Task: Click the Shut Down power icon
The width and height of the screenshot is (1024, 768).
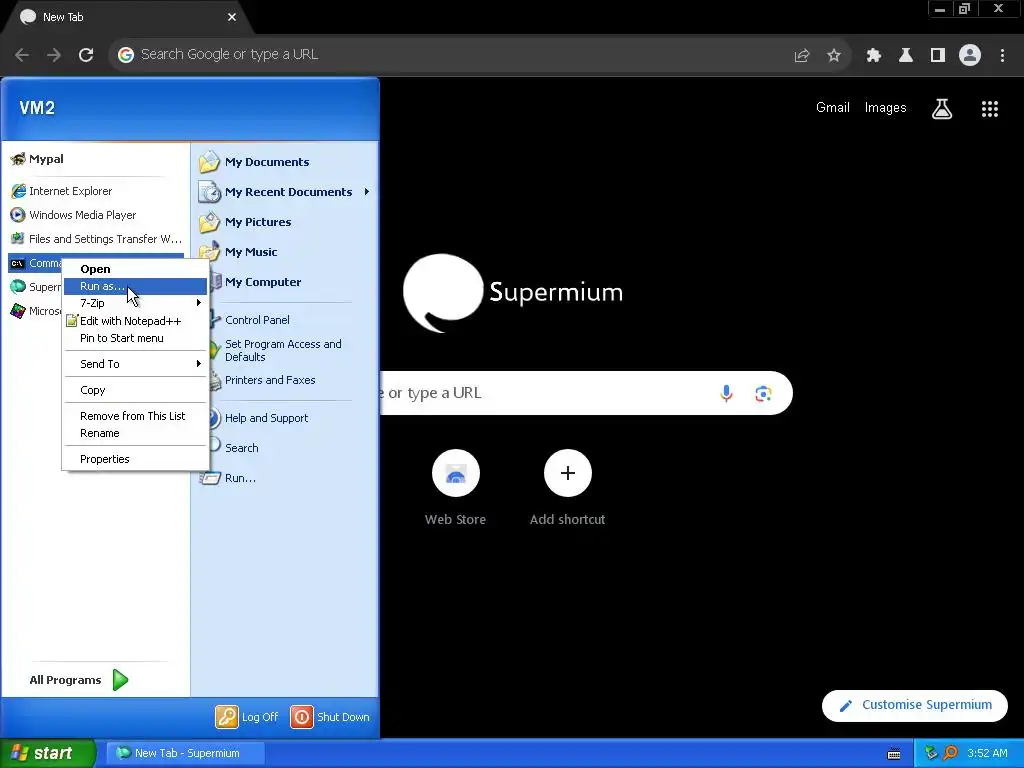Action: point(301,716)
